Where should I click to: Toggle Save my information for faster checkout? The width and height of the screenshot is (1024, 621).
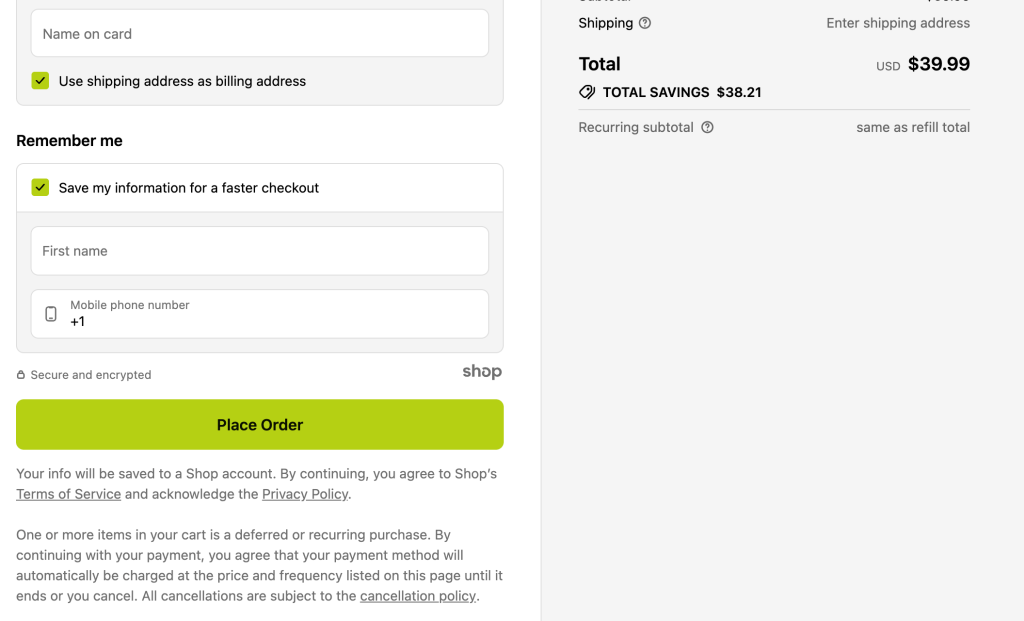pyautogui.click(x=40, y=187)
